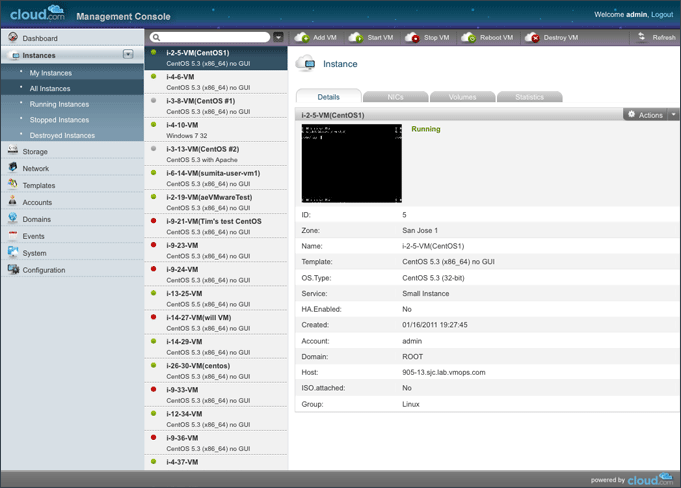Select i-9-21-VM(Tim's test CentOS entry
The height and width of the screenshot is (488, 681).
pyautogui.click(x=216, y=226)
